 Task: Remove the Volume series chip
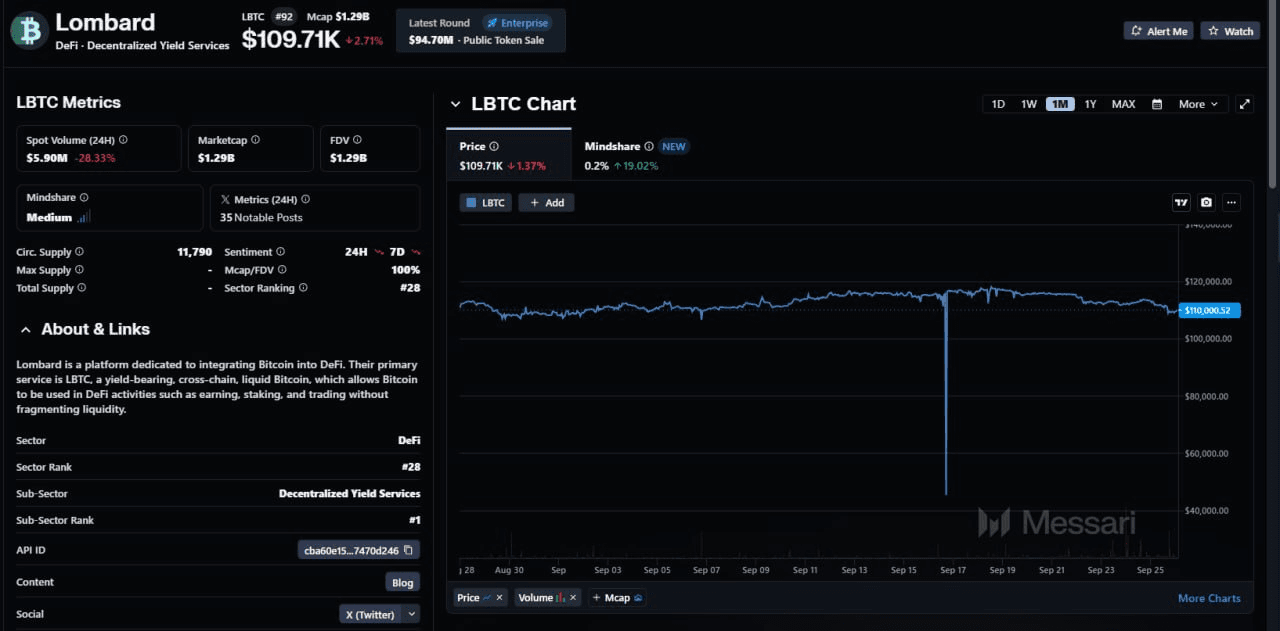(x=573, y=598)
